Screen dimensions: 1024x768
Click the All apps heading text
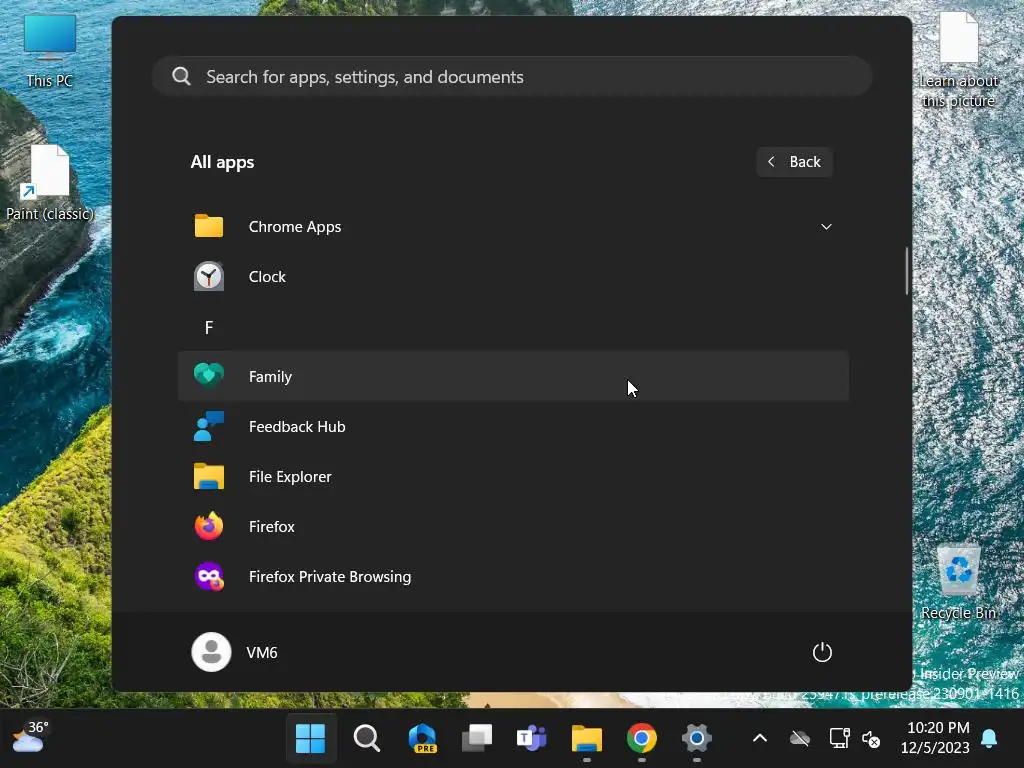222,162
